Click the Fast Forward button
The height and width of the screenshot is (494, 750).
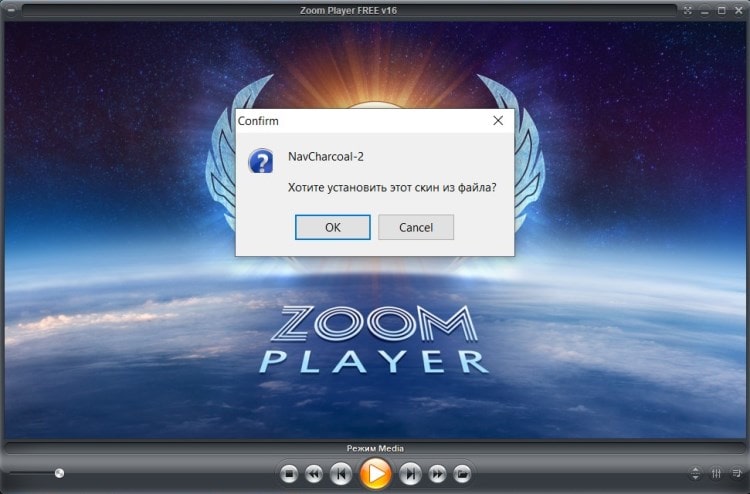point(437,474)
